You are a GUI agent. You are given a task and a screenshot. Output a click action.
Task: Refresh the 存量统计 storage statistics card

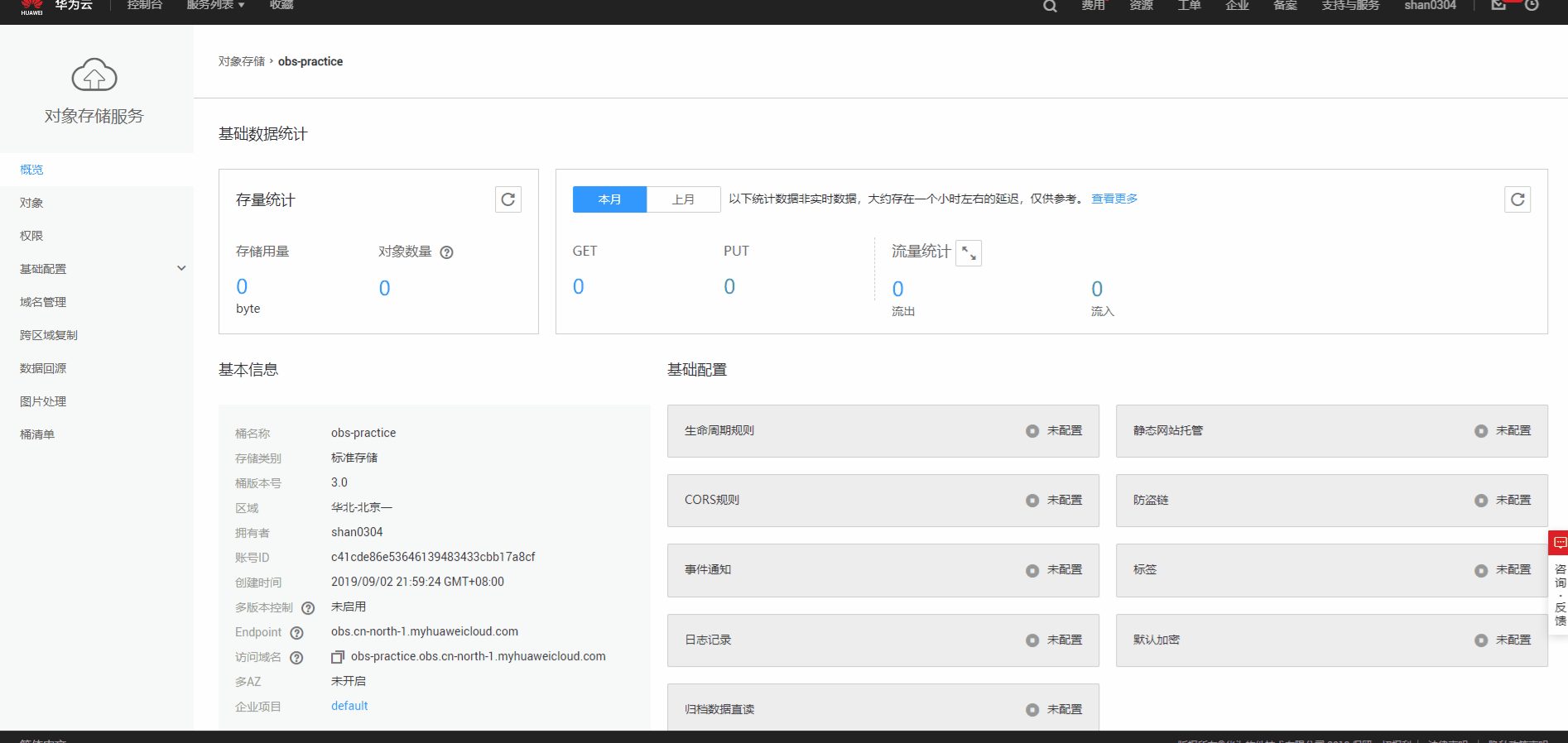(x=508, y=199)
